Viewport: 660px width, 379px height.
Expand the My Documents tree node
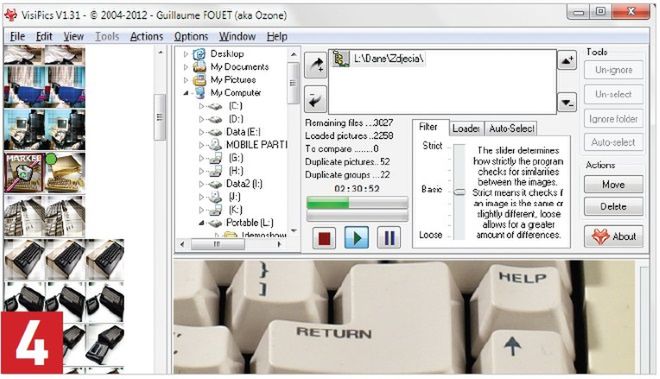click(x=186, y=67)
